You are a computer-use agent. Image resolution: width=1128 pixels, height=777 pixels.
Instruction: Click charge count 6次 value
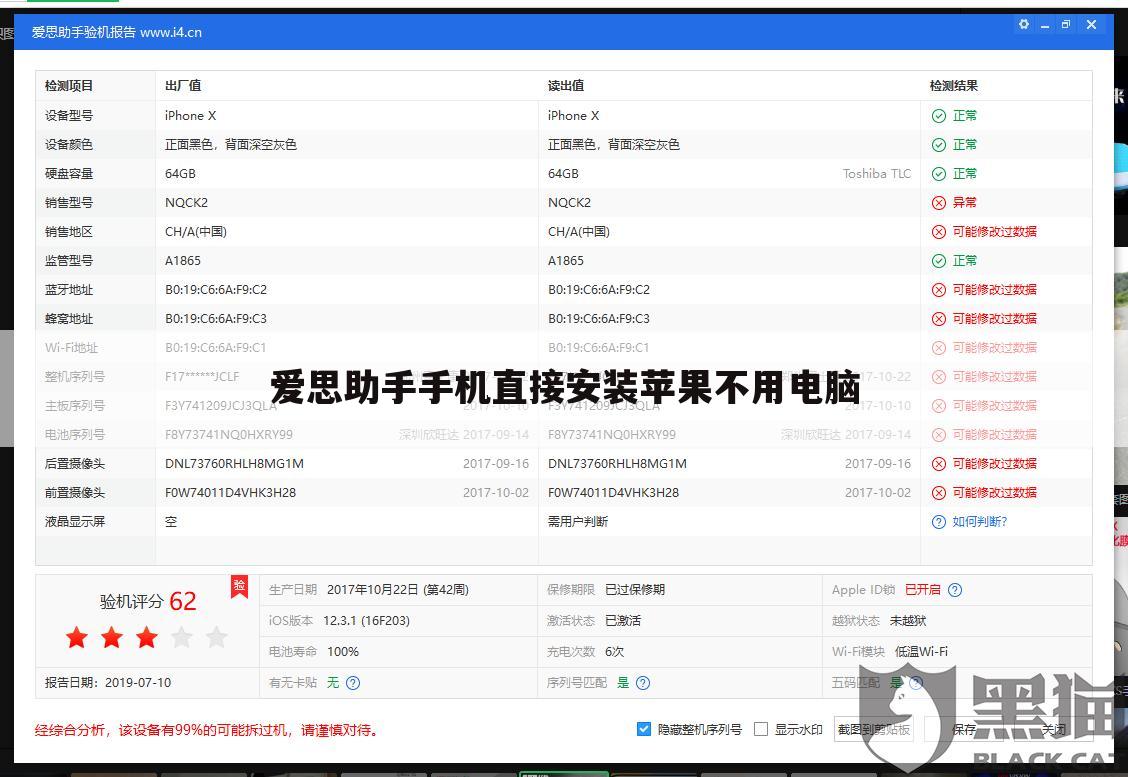614,652
